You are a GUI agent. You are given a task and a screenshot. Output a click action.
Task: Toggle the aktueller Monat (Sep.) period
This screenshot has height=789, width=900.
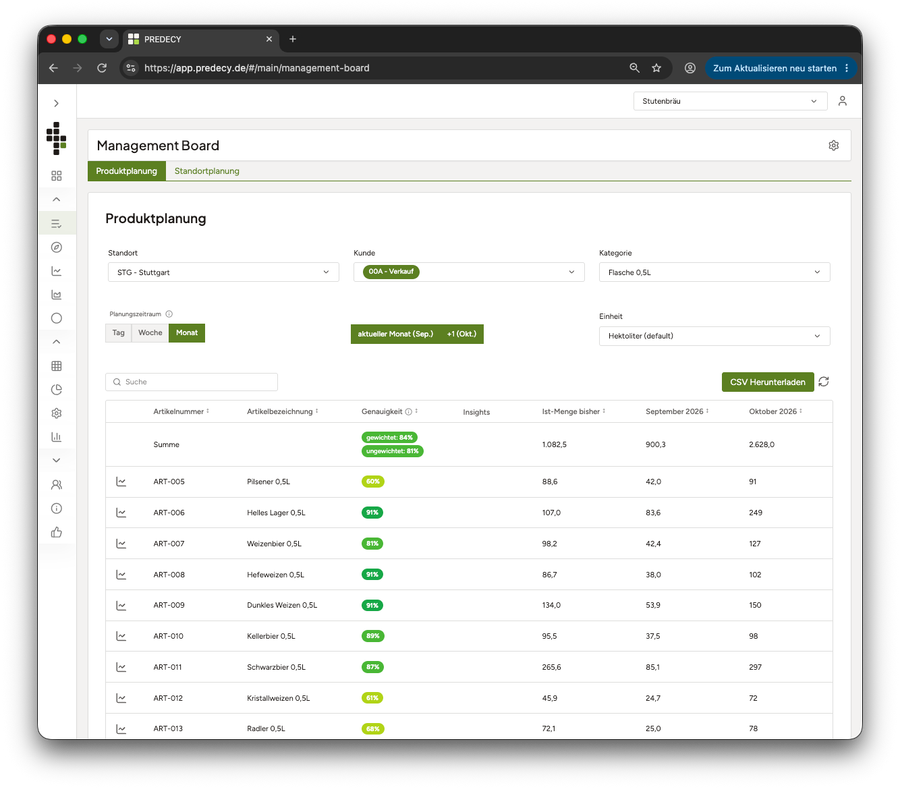(x=395, y=334)
